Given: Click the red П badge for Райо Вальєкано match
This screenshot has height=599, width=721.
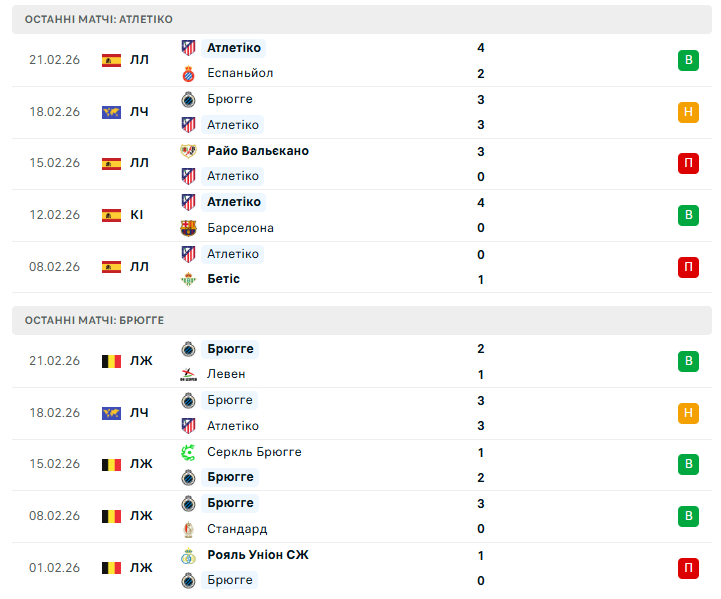Looking at the screenshot, I should point(687,163).
